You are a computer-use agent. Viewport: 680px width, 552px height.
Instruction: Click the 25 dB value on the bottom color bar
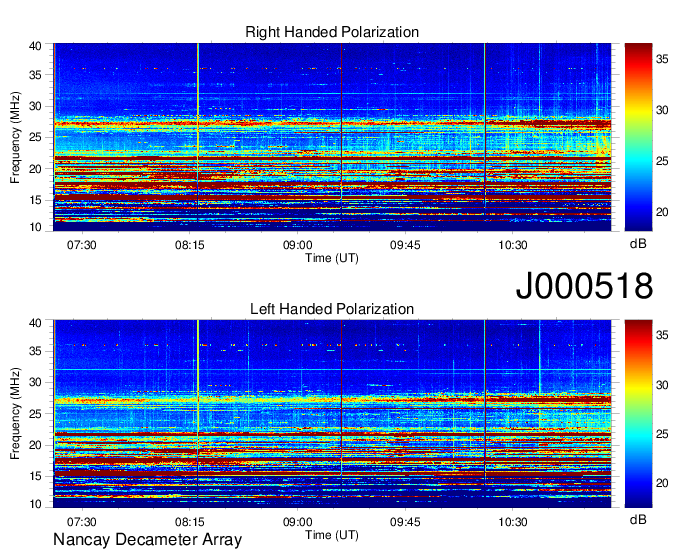[x=662, y=434]
